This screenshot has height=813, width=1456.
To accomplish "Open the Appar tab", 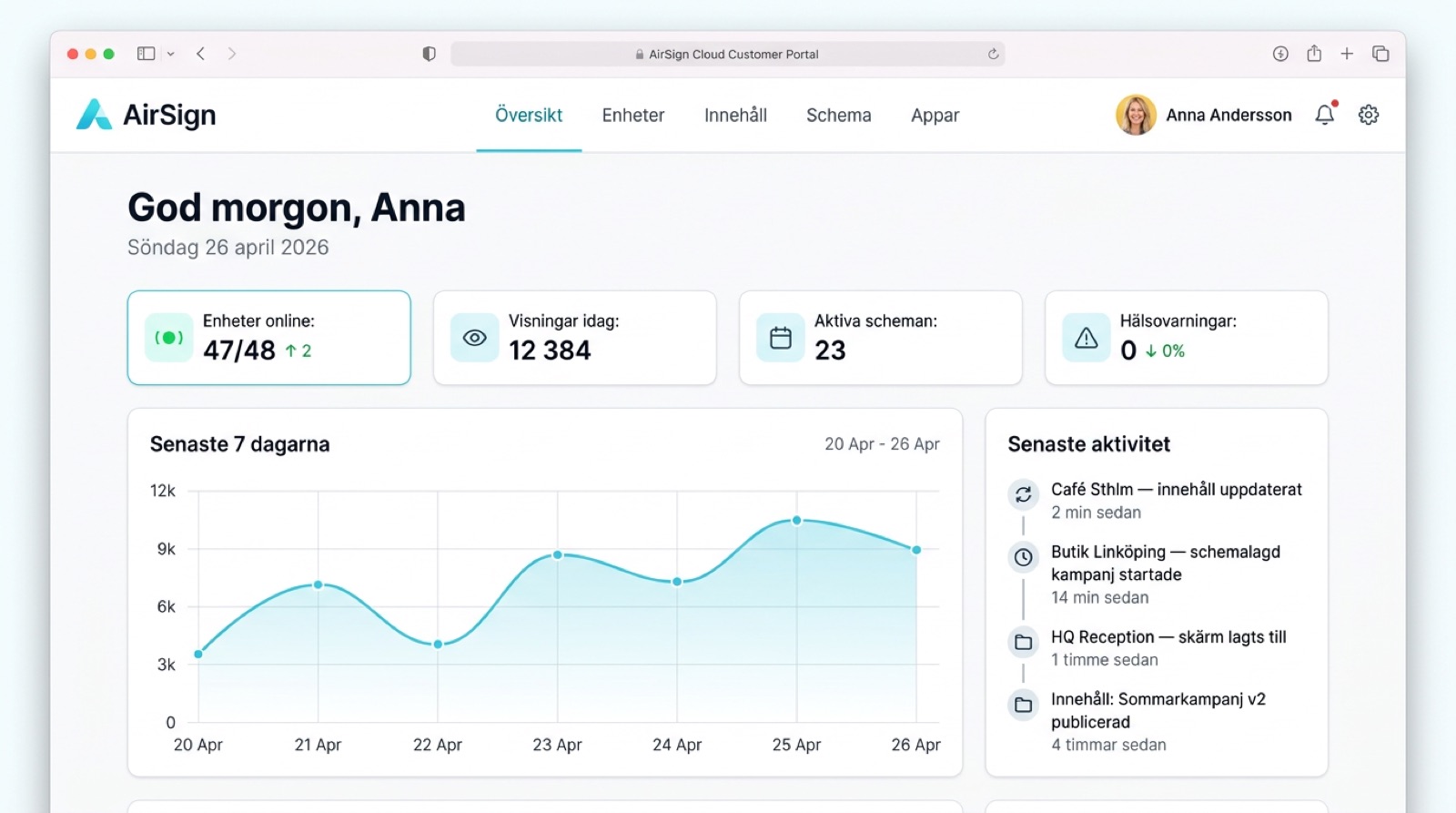I will pyautogui.click(x=935, y=116).
